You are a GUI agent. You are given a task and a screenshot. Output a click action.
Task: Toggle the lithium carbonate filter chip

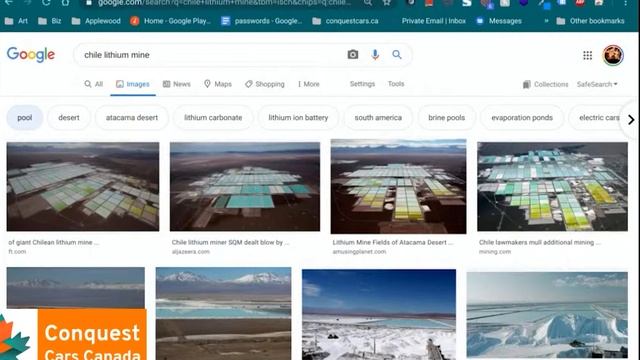click(x=213, y=118)
